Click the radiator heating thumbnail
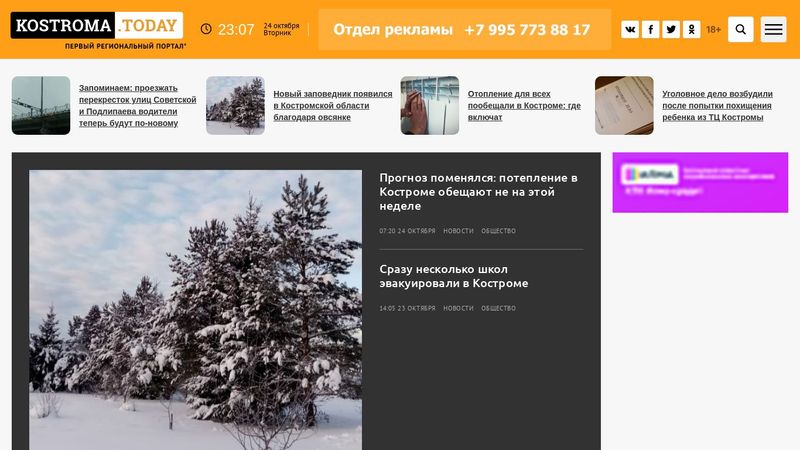This screenshot has width=800, height=450. click(x=430, y=106)
